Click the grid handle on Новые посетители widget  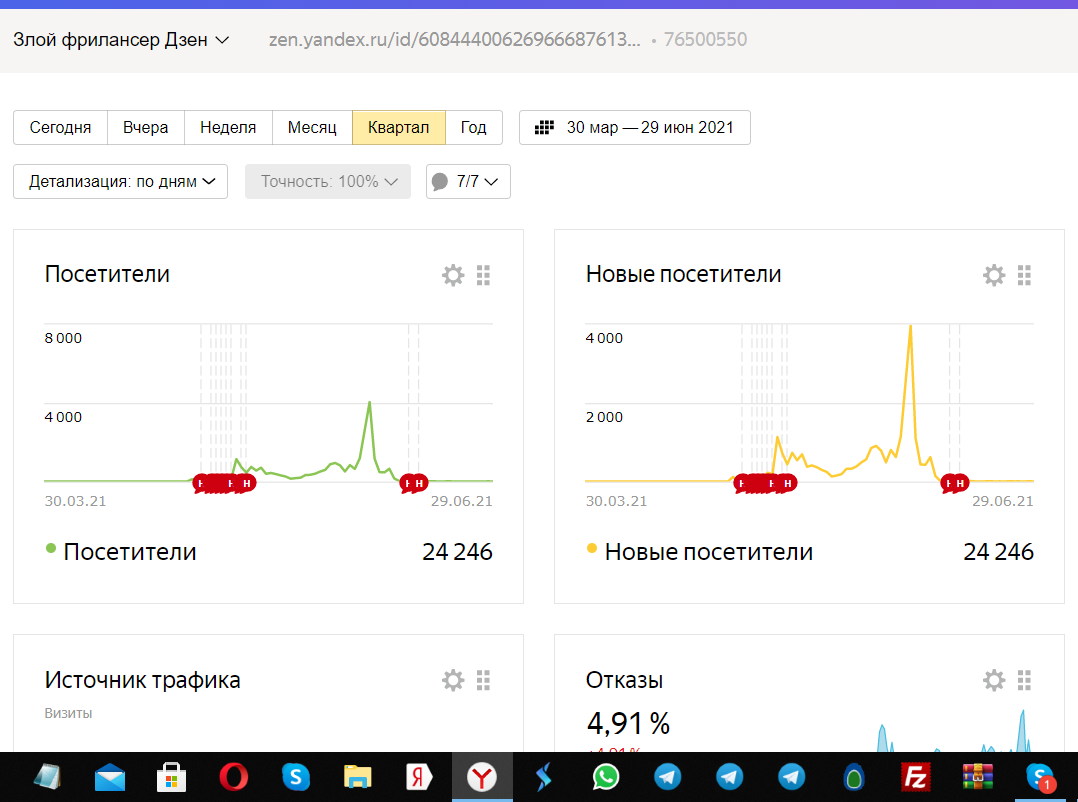(x=1024, y=276)
